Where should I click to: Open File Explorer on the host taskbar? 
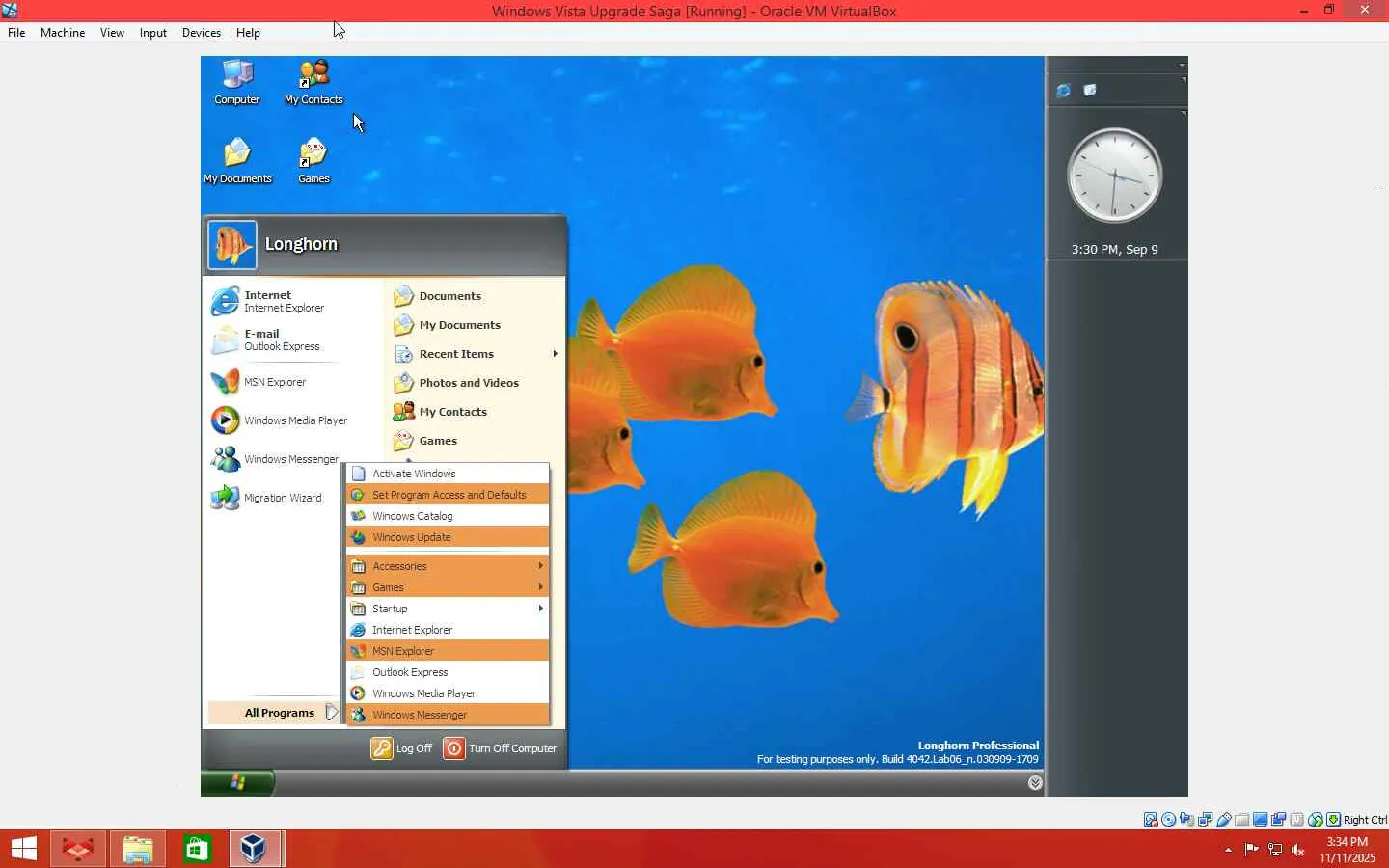(137, 849)
